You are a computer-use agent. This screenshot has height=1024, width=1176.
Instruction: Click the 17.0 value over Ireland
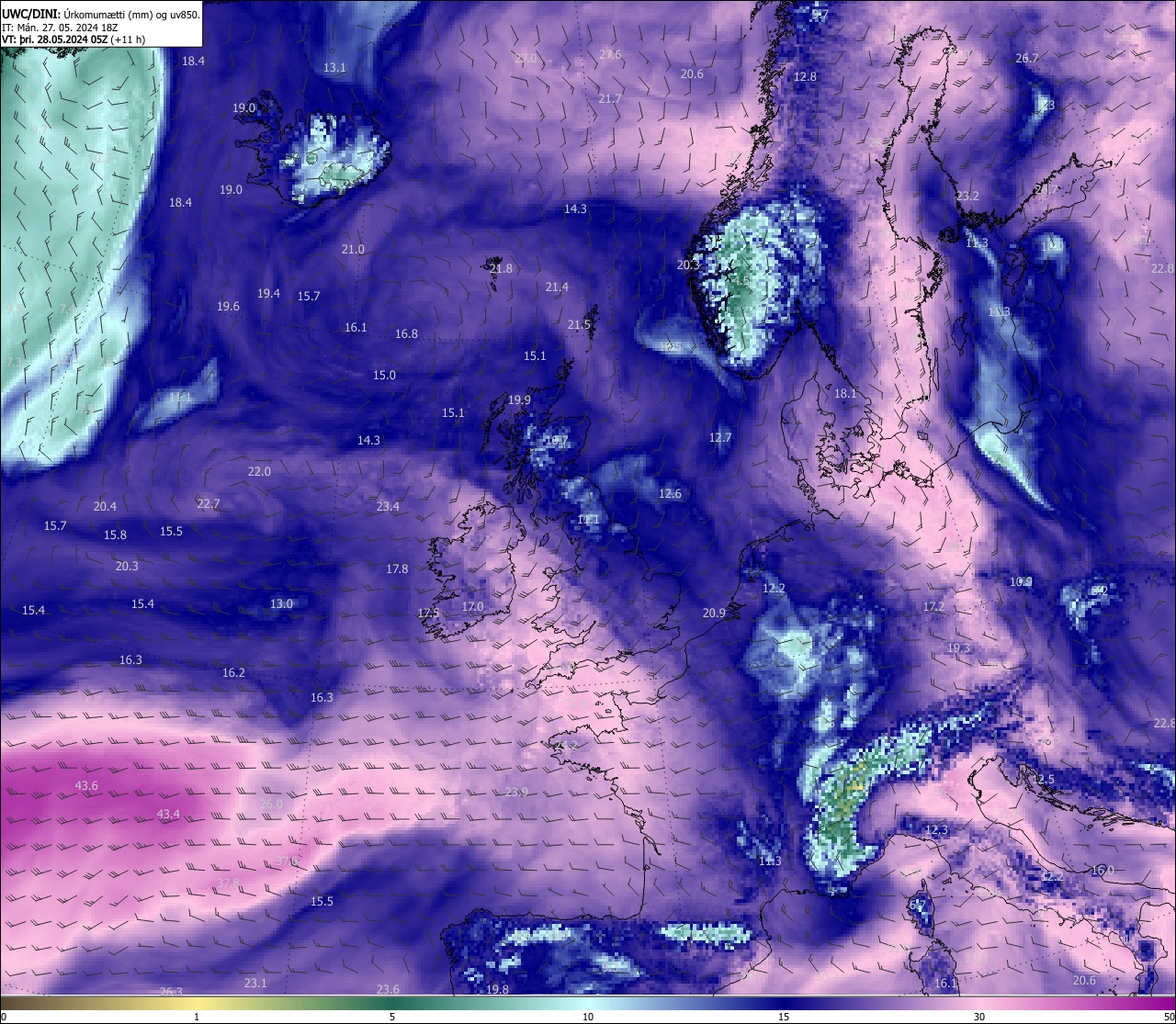(472, 607)
